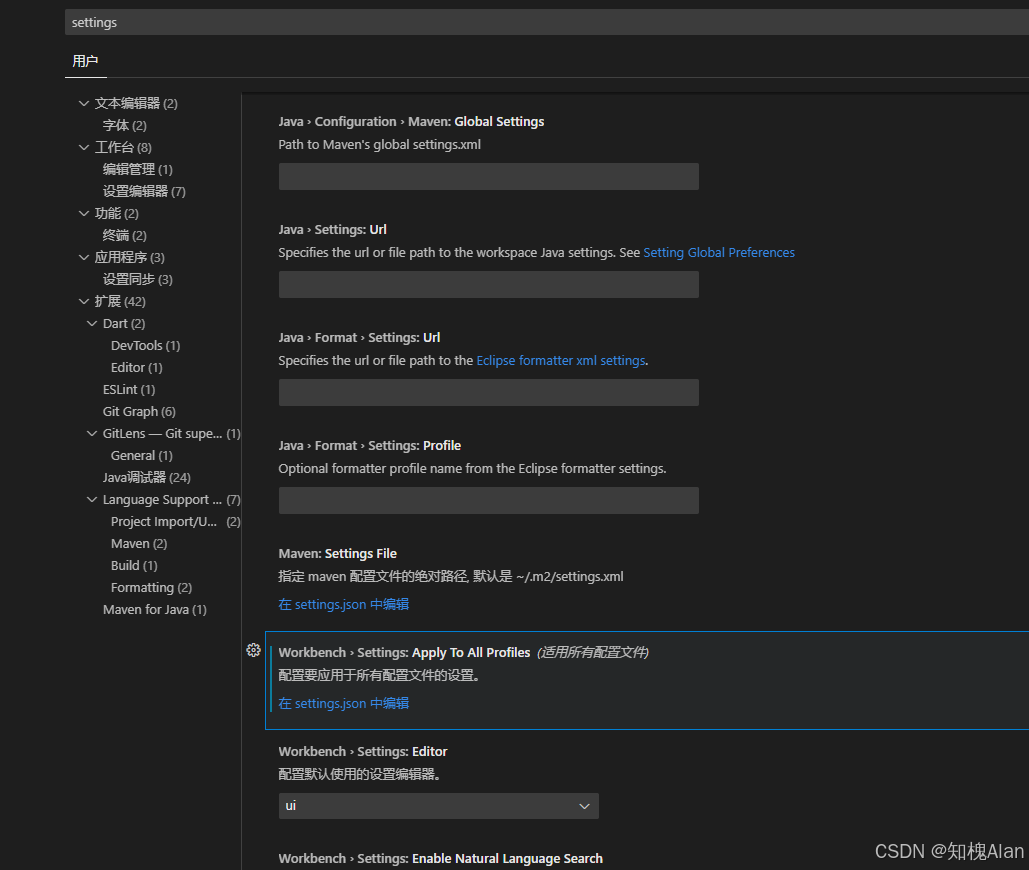The image size is (1029, 870).
Task: Collapse the GitLens — Git supe... group
Action: pyautogui.click(x=93, y=433)
